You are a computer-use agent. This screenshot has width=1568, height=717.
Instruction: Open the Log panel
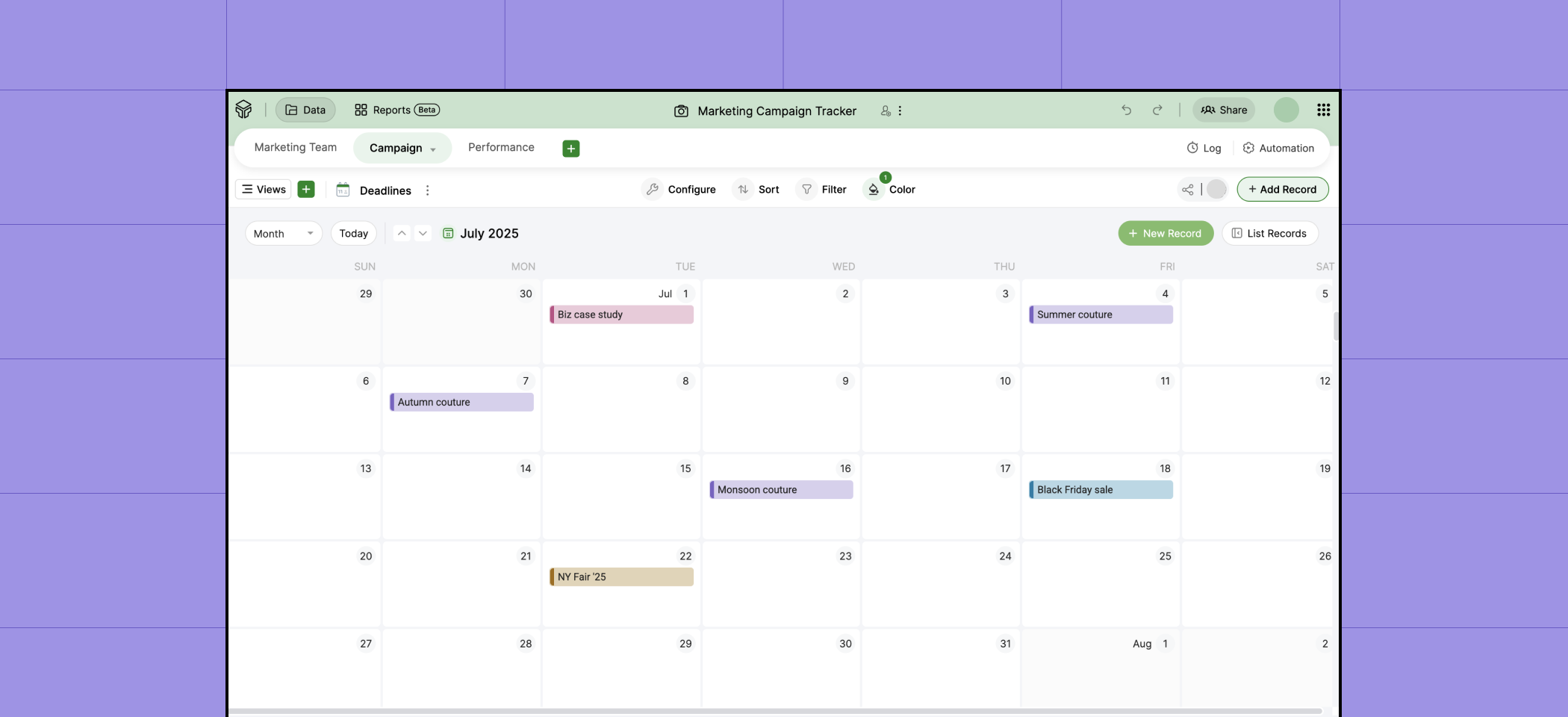click(x=1204, y=148)
